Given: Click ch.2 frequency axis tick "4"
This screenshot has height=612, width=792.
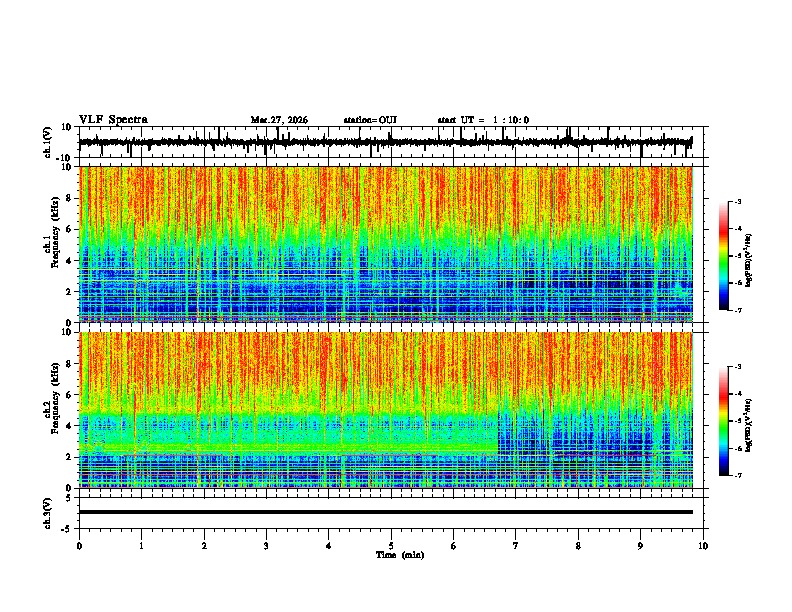Looking at the screenshot, I should [x=70, y=426].
